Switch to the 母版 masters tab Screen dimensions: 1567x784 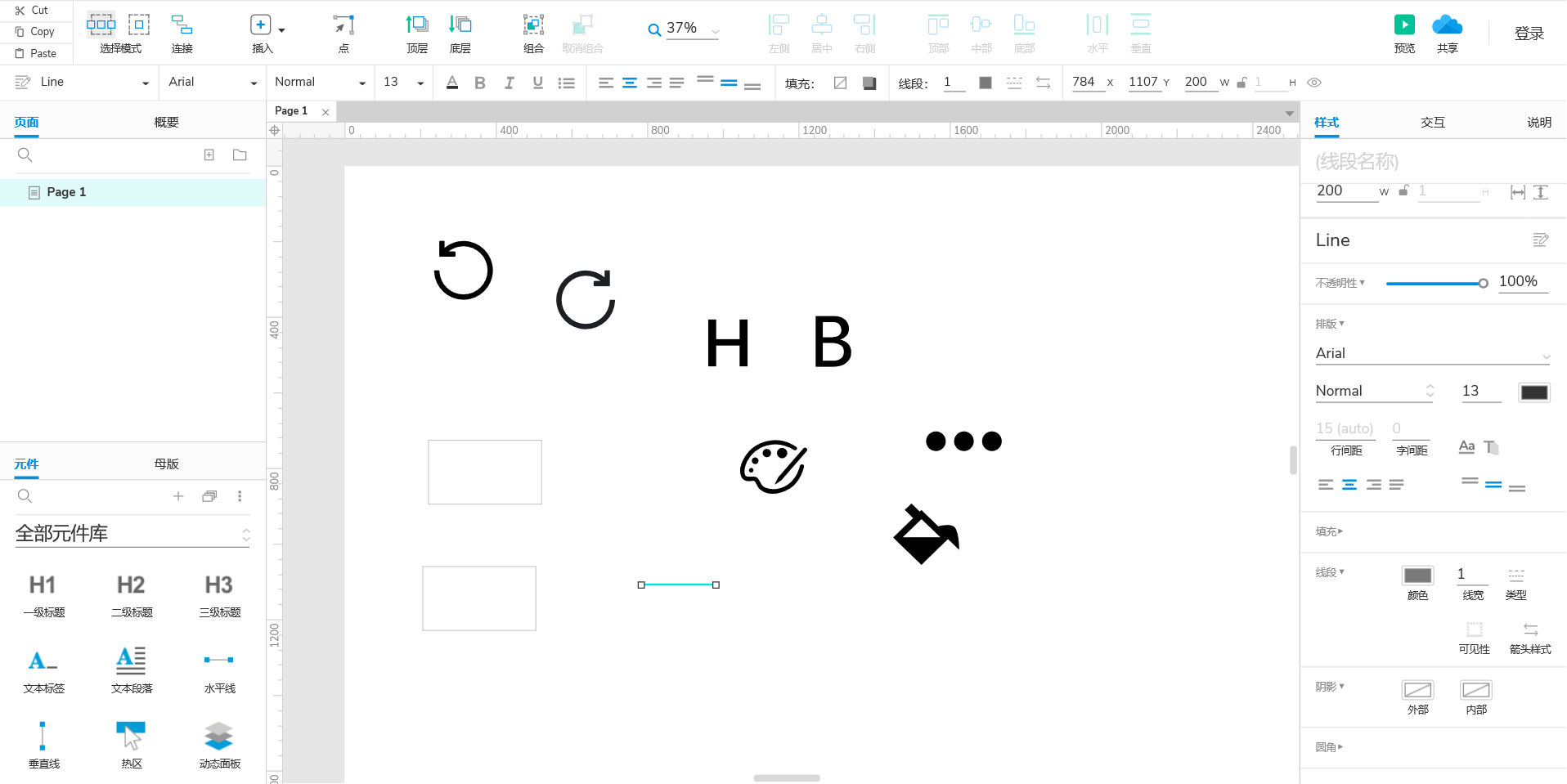click(x=166, y=464)
